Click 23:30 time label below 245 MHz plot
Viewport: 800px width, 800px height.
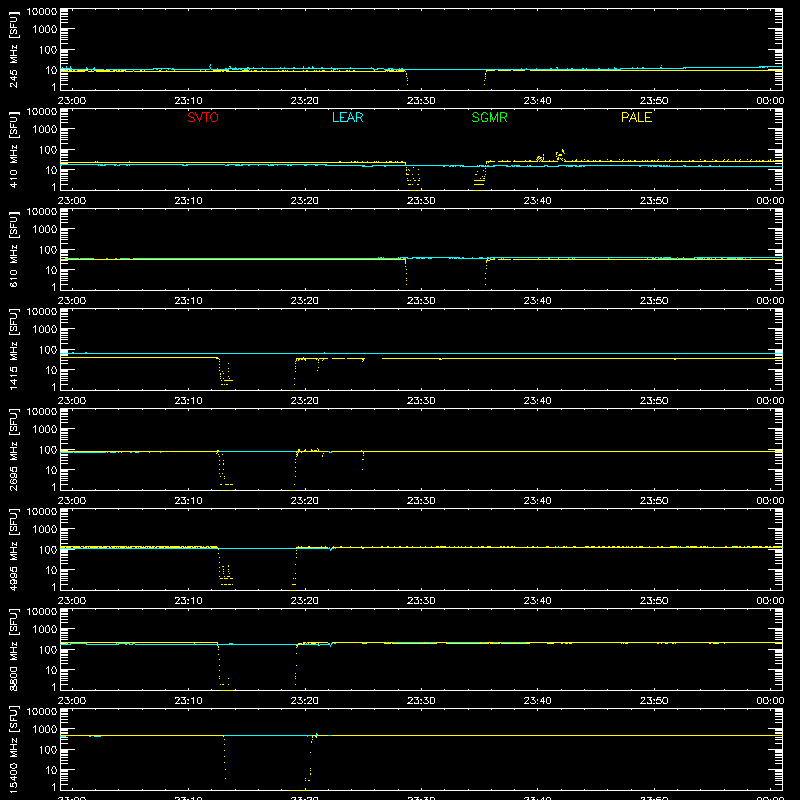coord(421,101)
